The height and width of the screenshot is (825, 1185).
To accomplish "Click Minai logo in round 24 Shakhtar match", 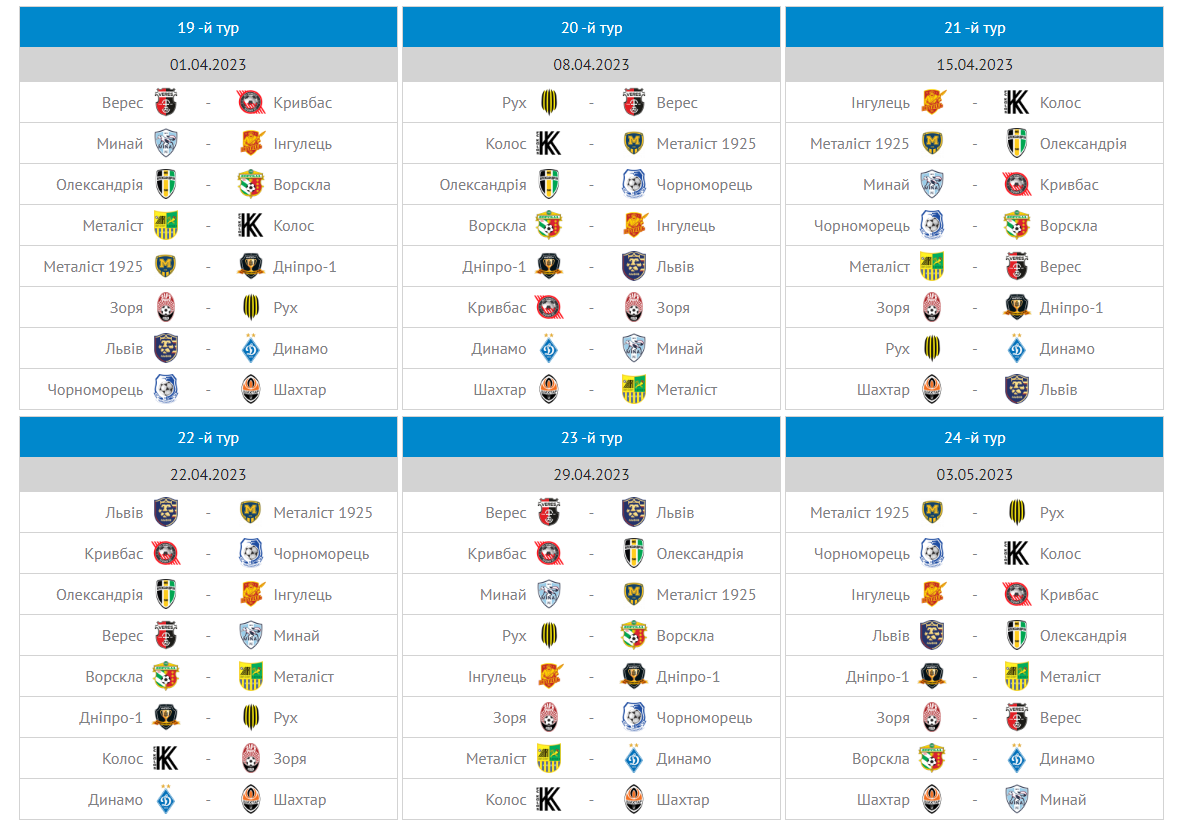I will pyautogui.click(x=1017, y=800).
